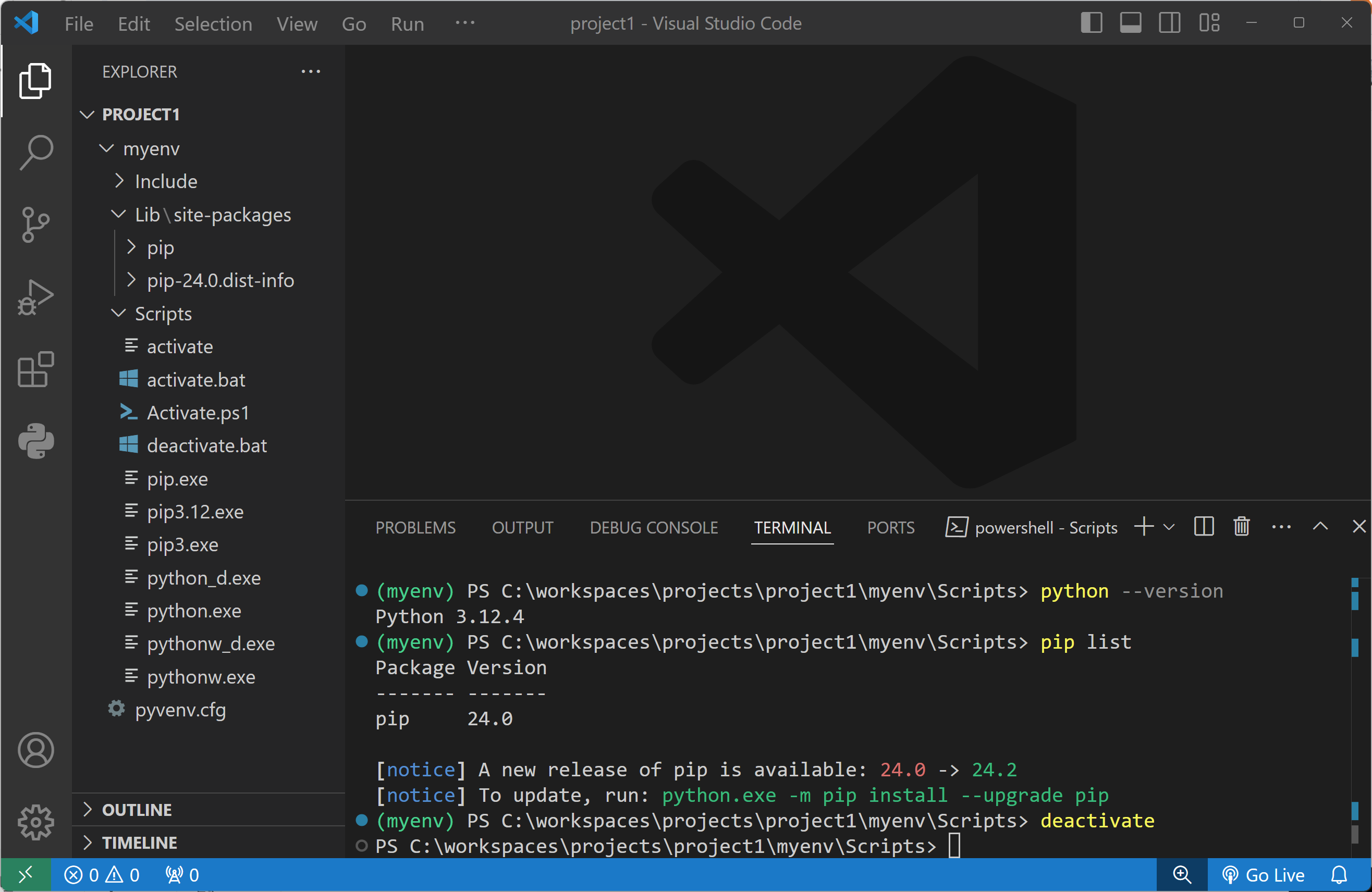This screenshot has width=1372, height=892.
Task: Switch to the DEBUG CONSOLE tab
Action: 654,527
